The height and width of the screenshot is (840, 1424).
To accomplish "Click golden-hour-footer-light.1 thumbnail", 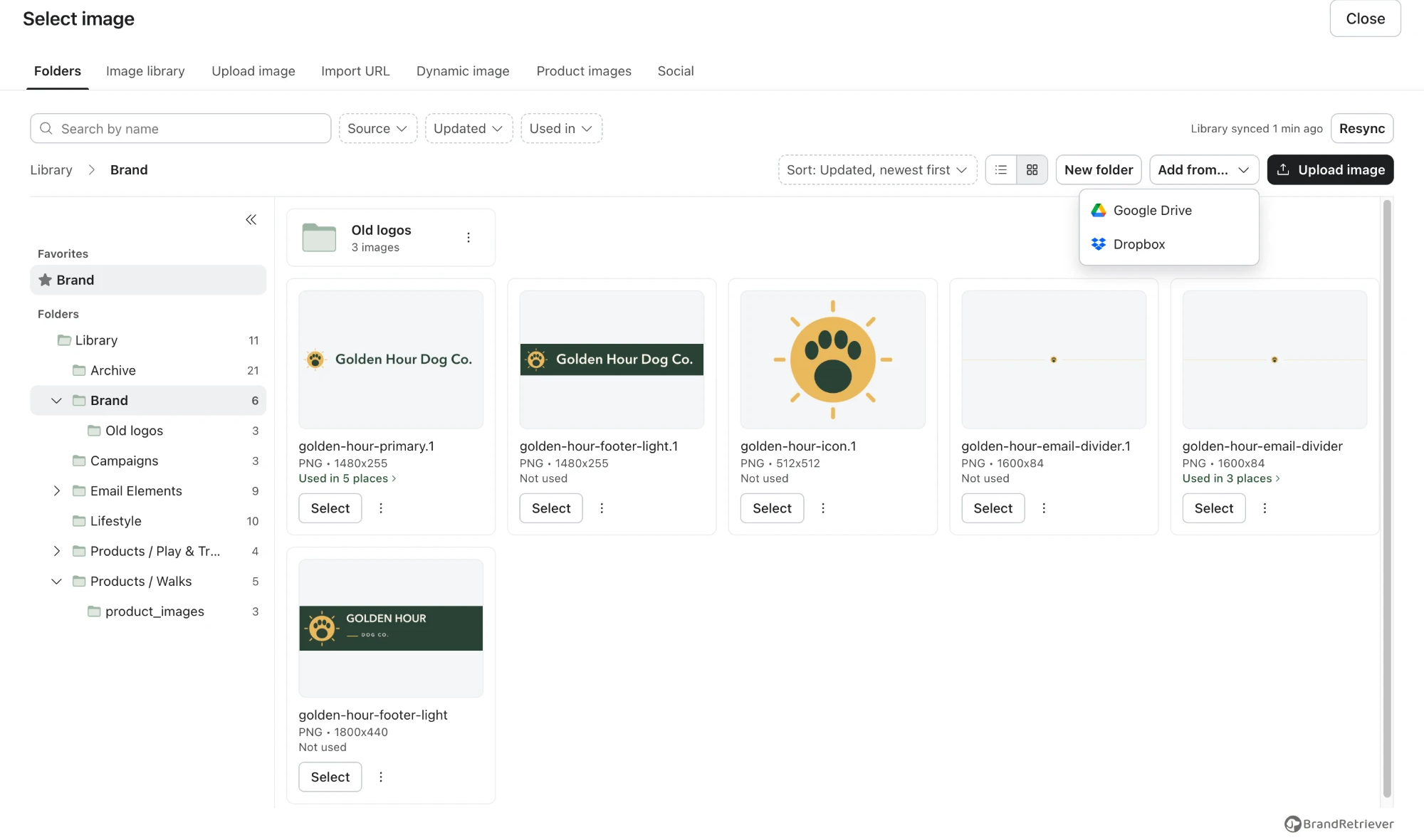I will click(612, 359).
